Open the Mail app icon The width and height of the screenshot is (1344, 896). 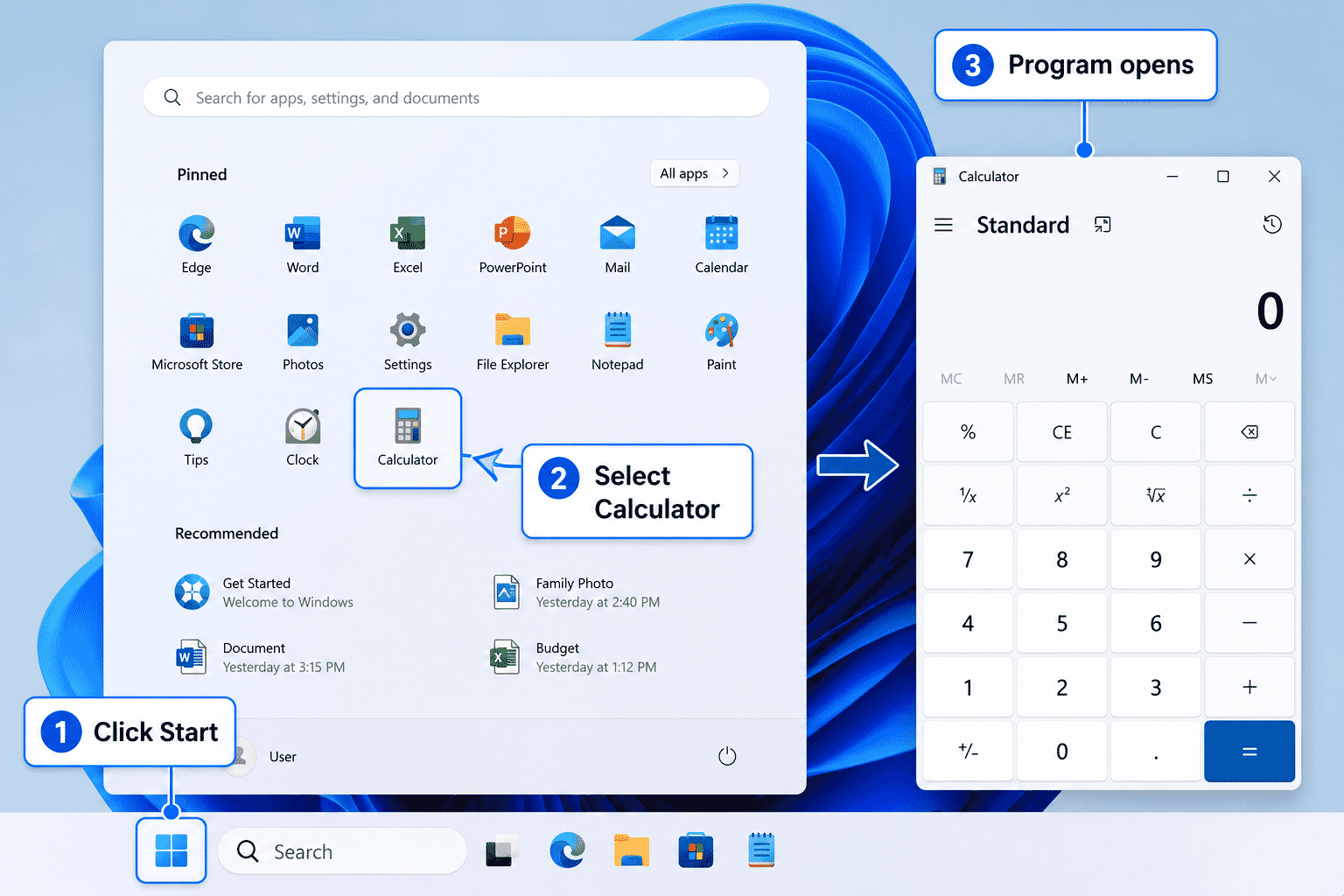click(x=618, y=244)
